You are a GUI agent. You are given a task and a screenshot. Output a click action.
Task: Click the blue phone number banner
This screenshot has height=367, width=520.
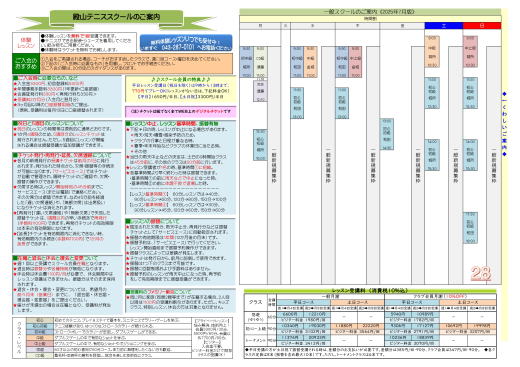pyautogui.click(x=186, y=43)
